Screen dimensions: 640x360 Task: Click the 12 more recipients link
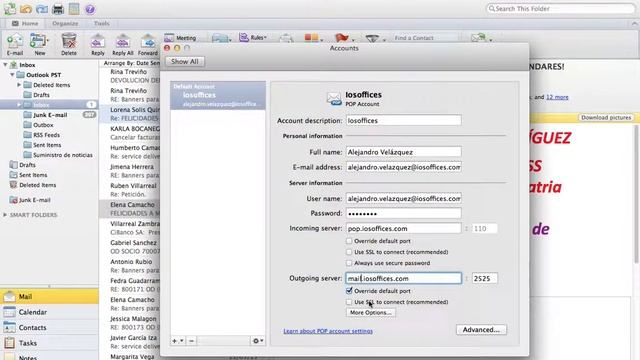(557, 97)
